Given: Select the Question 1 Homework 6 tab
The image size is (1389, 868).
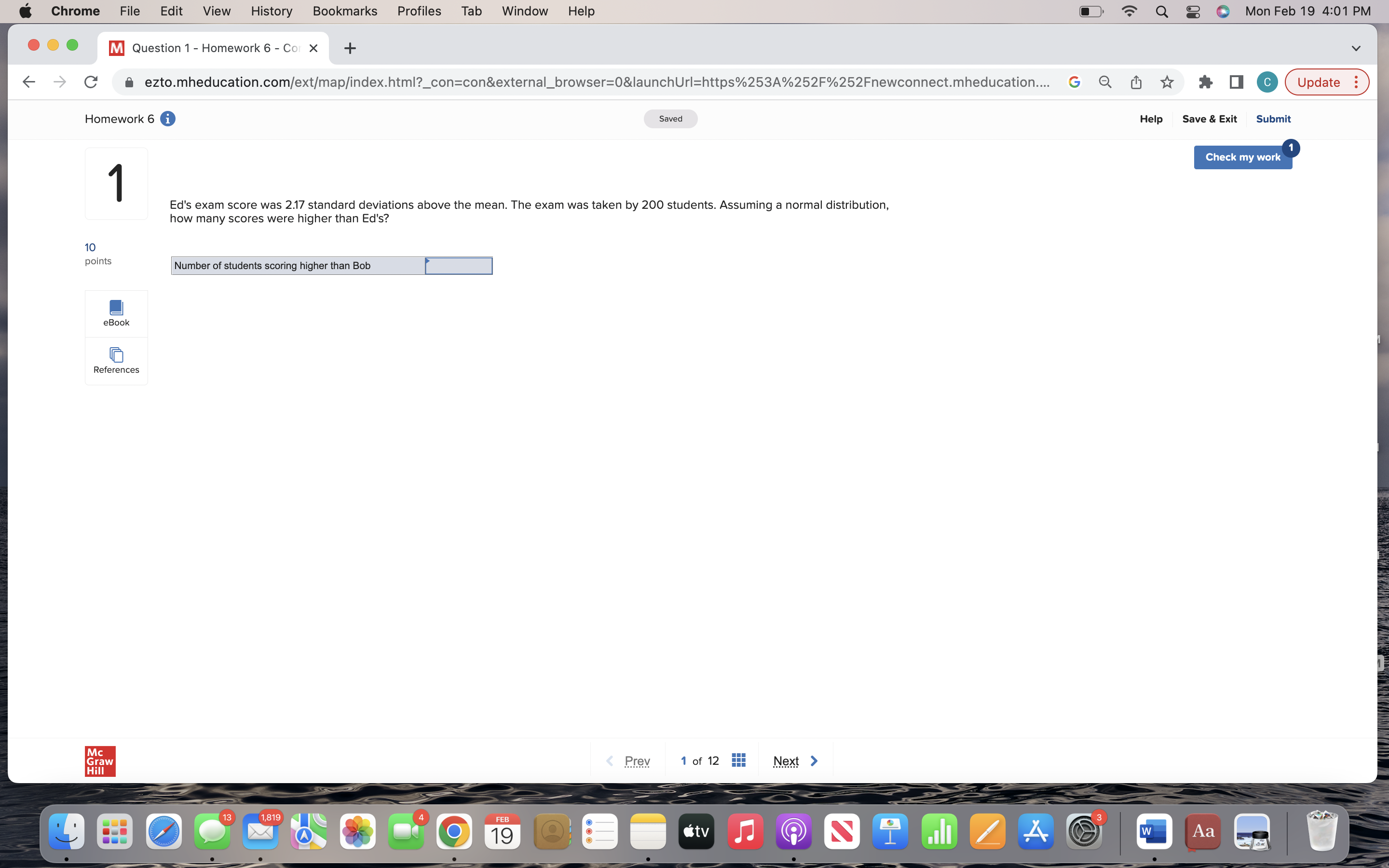Looking at the screenshot, I should [x=212, y=48].
